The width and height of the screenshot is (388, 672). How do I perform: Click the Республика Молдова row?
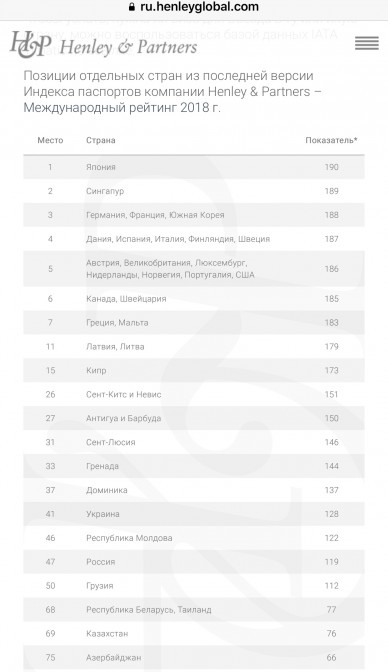[x=194, y=538]
